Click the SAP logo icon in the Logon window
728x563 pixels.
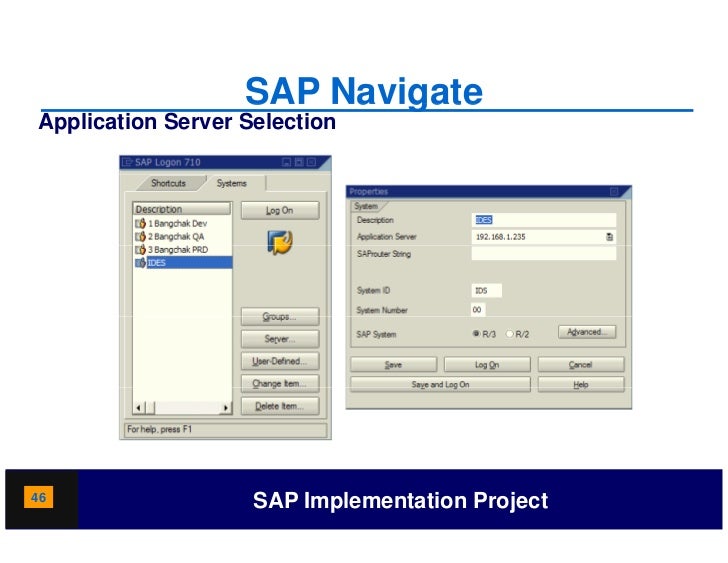click(x=280, y=242)
